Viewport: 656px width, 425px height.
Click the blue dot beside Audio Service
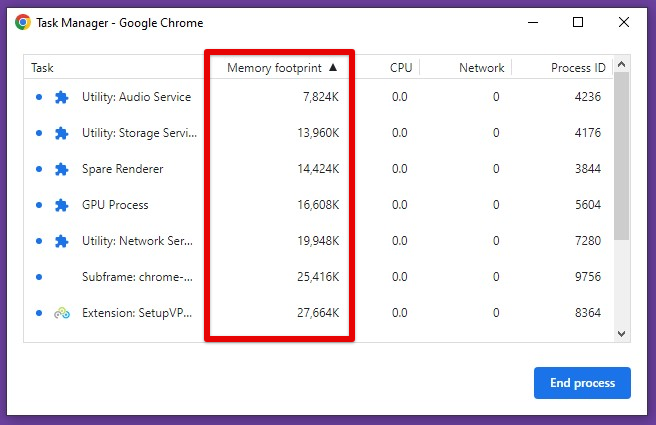(x=39, y=97)
